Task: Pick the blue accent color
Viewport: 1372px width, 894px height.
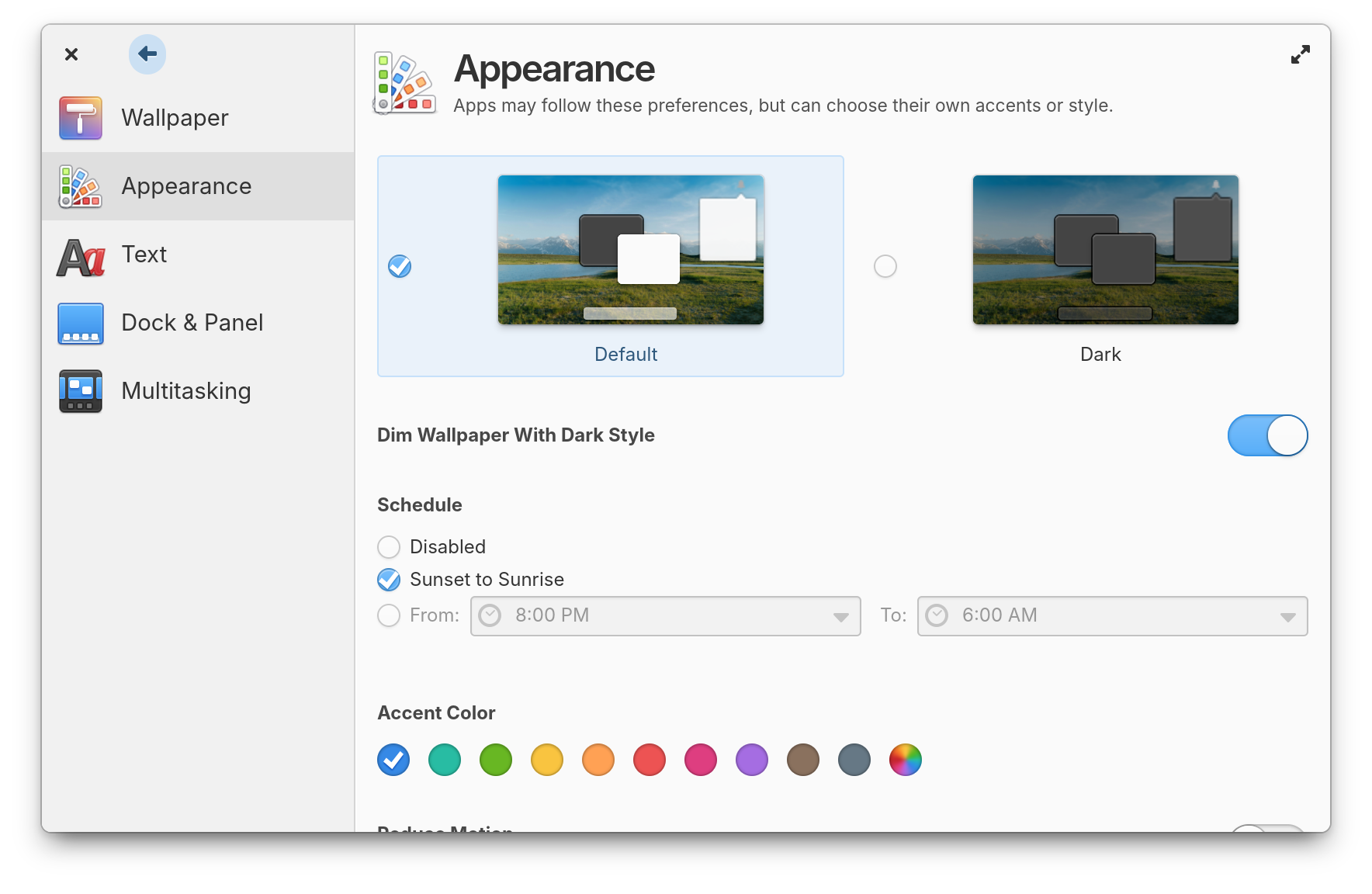Action: click(x=393, y=760)
